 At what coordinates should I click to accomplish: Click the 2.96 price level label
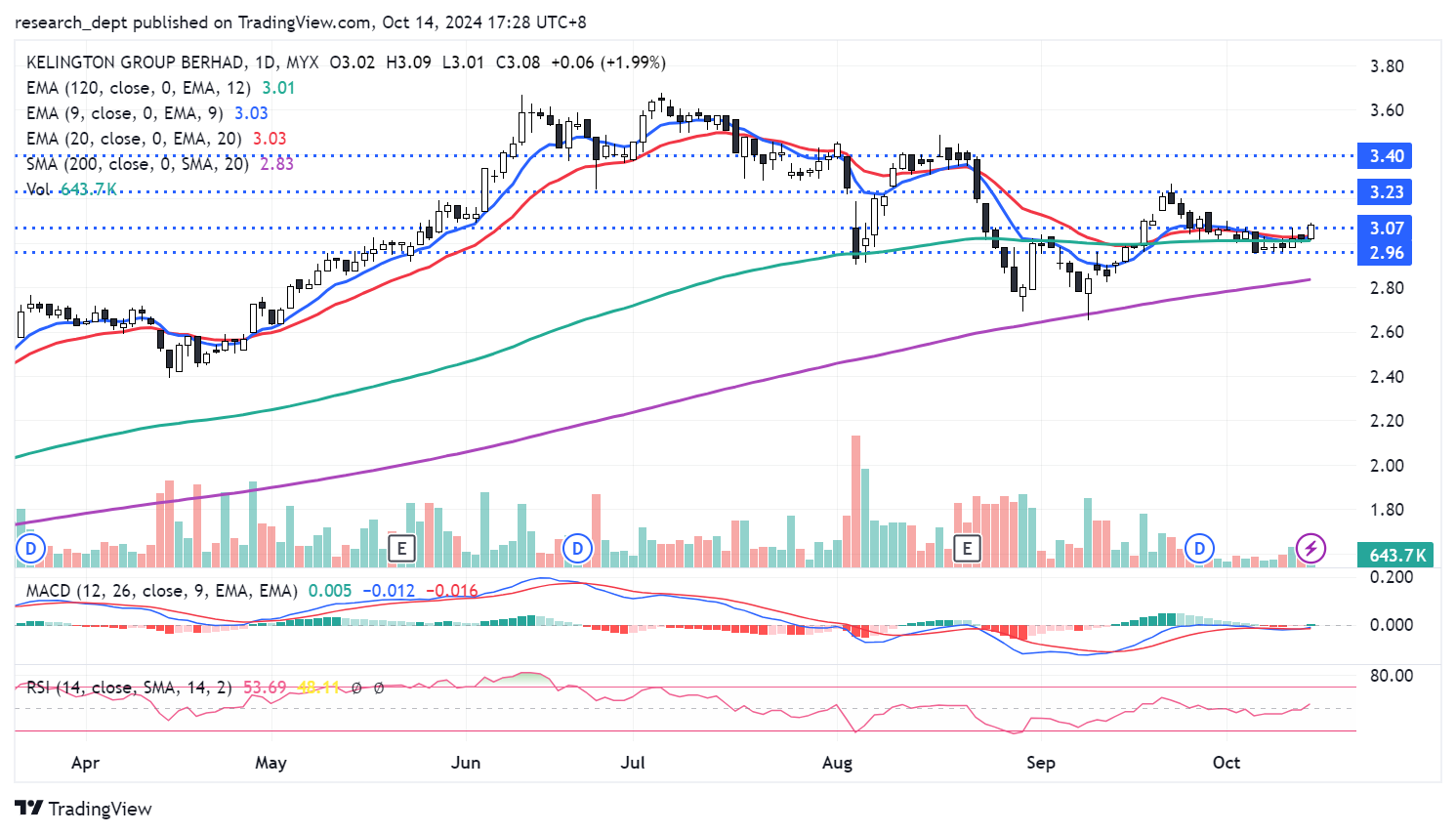point(1386,253)
